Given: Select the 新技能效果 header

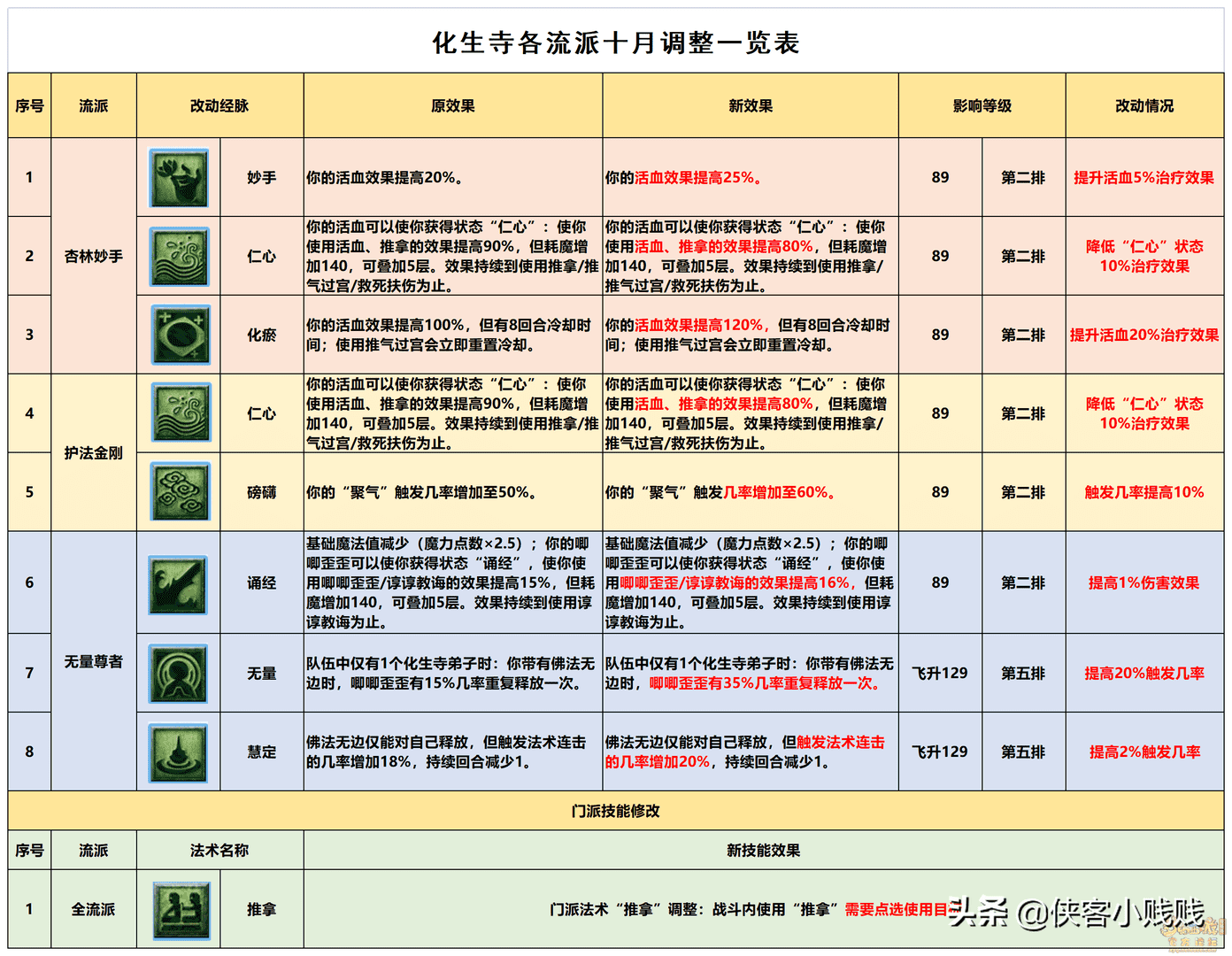Looking at the screenshot, I should [x=763, y=850].
